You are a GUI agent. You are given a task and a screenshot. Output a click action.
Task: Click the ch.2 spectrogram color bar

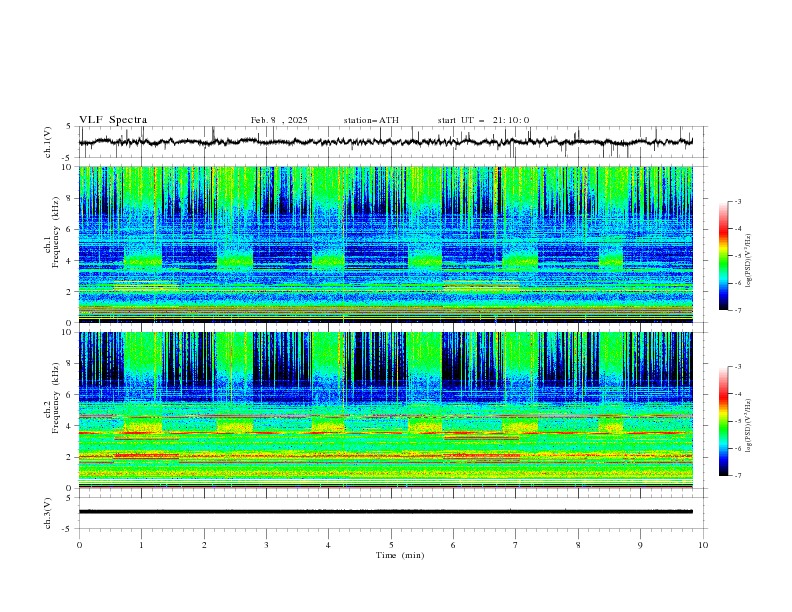[724, 421]
